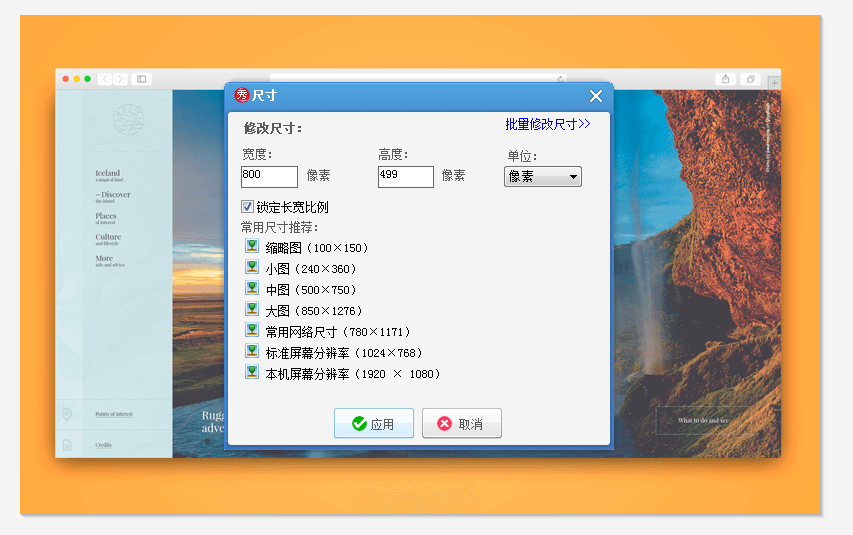Click Credits link in website sidebar
The width and height of the screenshot is (853, 535).
point(103,445)
